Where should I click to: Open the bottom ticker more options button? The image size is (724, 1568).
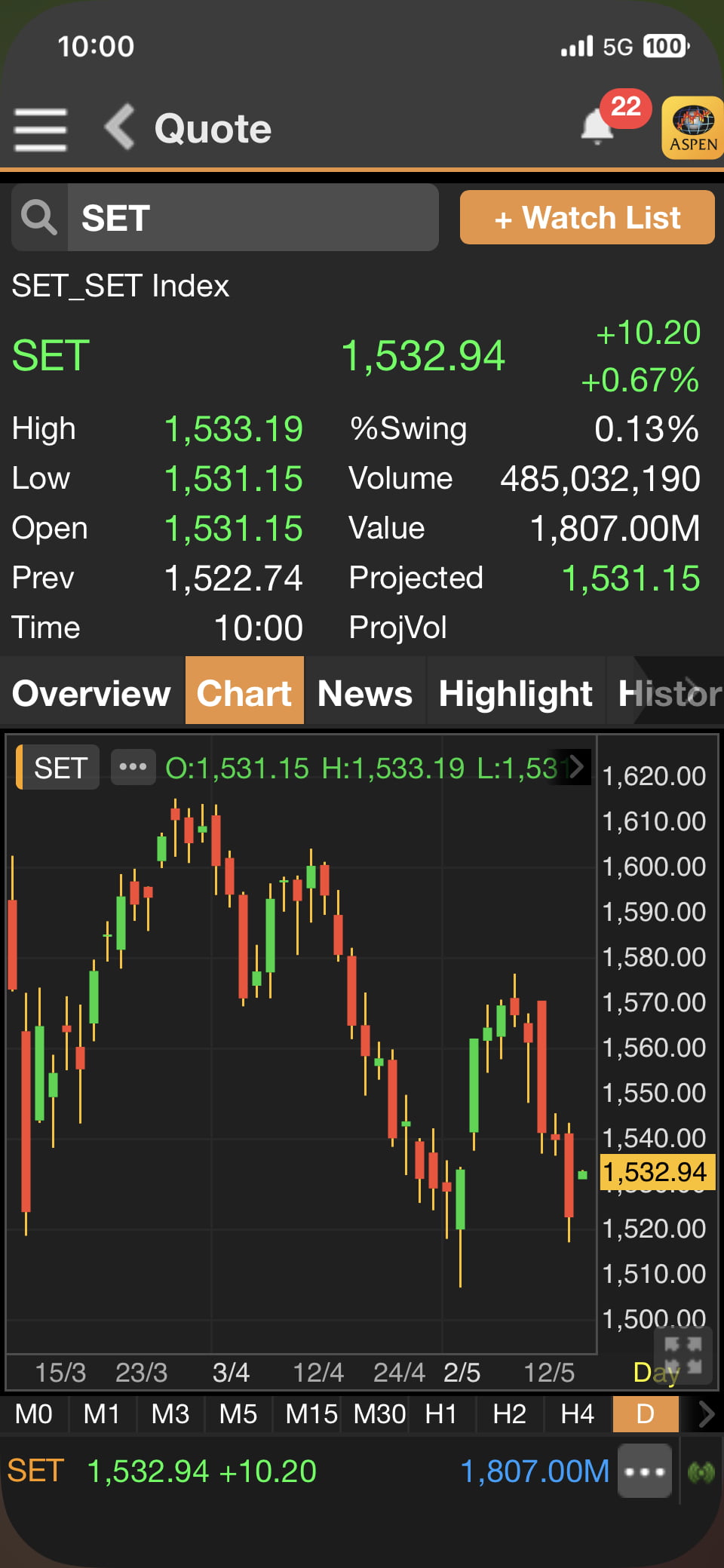(645, 1471)
